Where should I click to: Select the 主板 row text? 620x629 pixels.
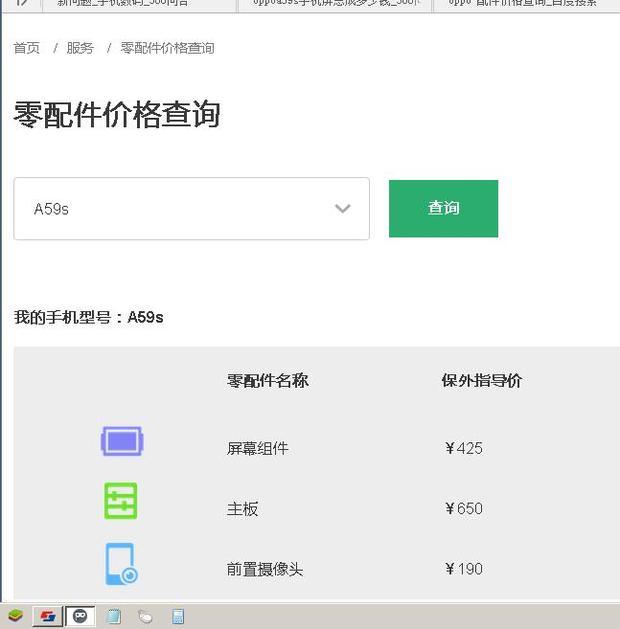(242, 509)
